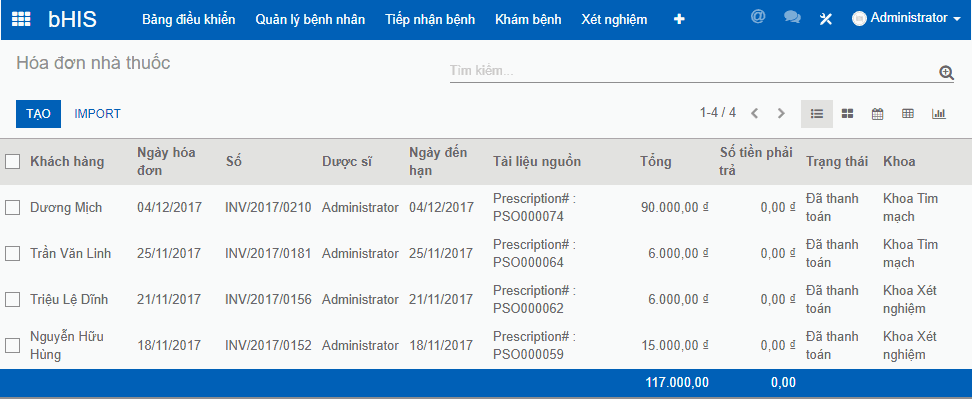
Task: Click the TẠO create button
Action: [x=38, y=114]
